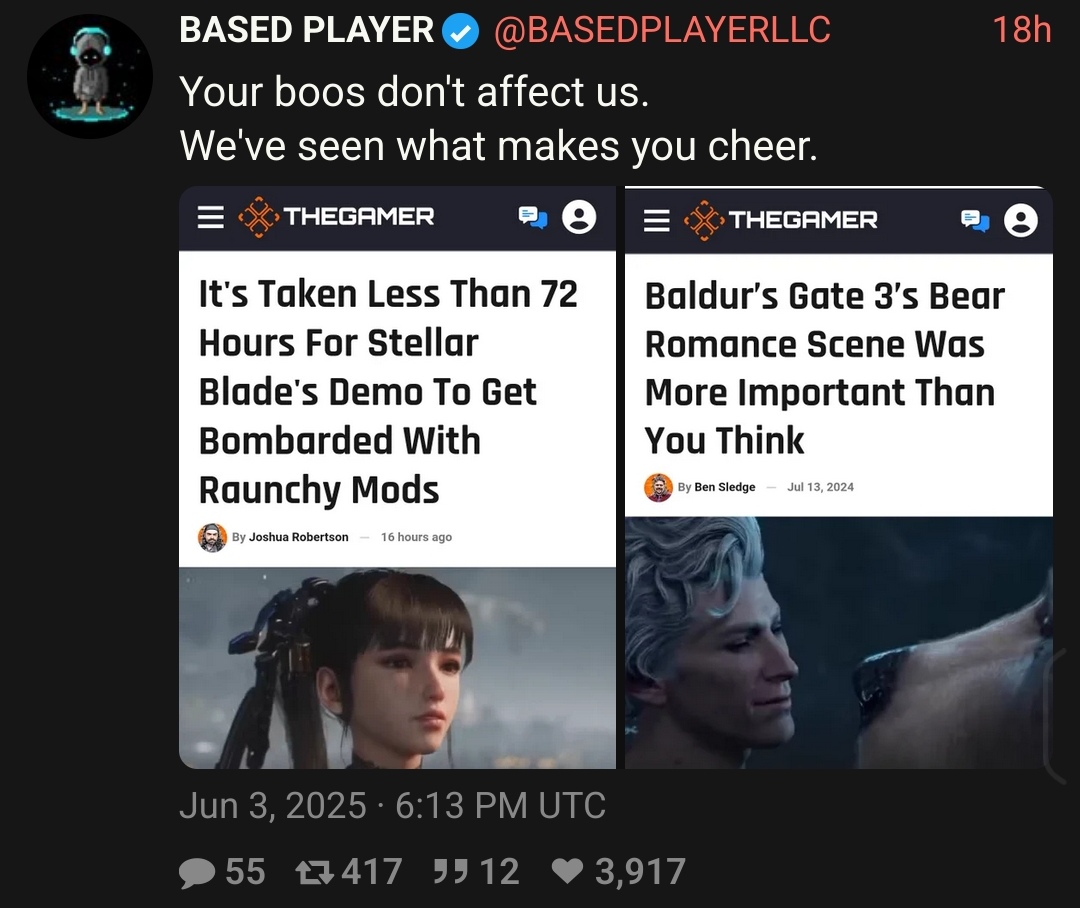Click the 18h post timestamp
Screen dimensions: 1080x908
click(x=1021, y=30)
